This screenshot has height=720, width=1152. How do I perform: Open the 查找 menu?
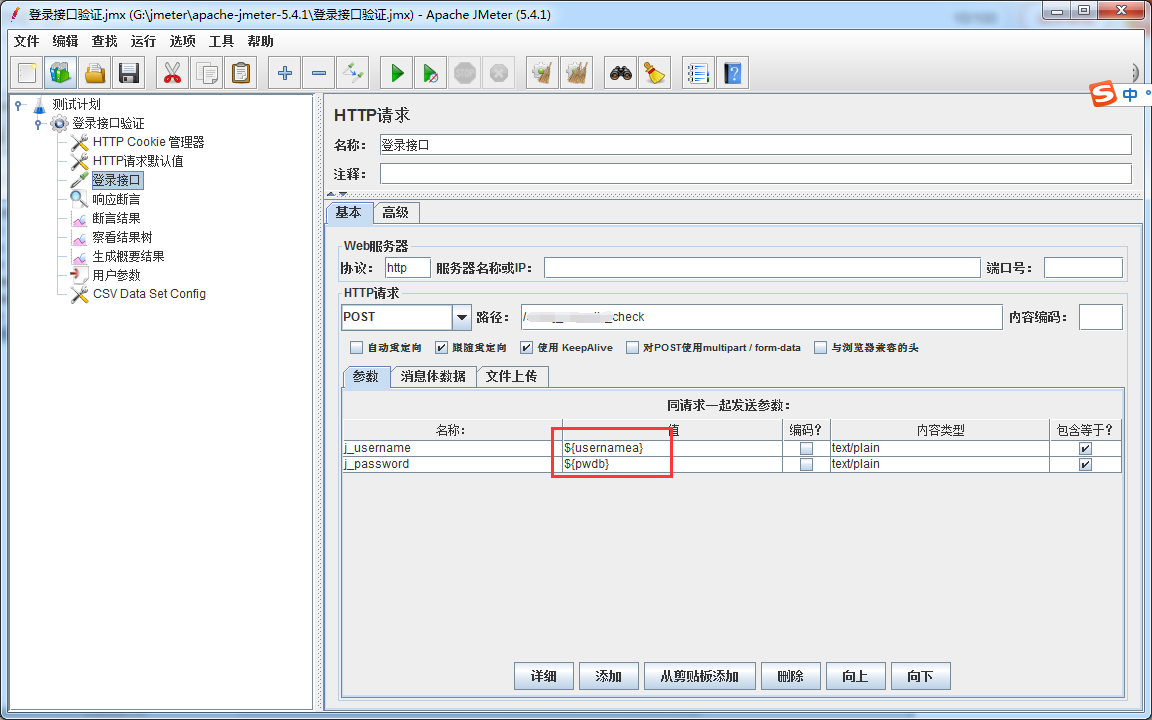[x=104, y=41]
